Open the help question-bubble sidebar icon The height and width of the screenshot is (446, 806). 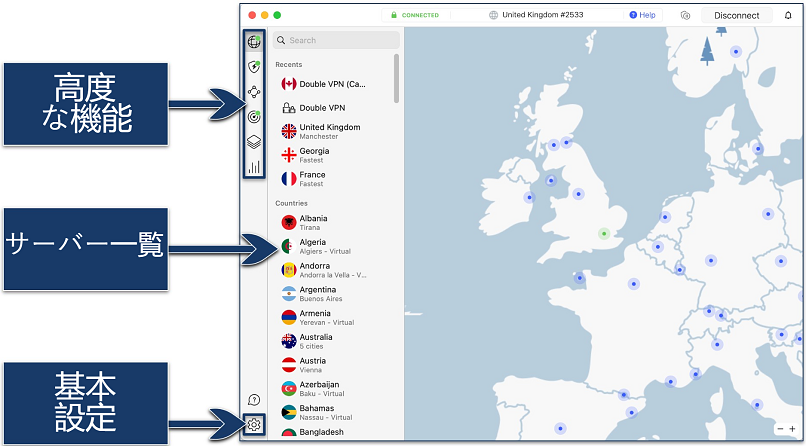pos(254,400)
